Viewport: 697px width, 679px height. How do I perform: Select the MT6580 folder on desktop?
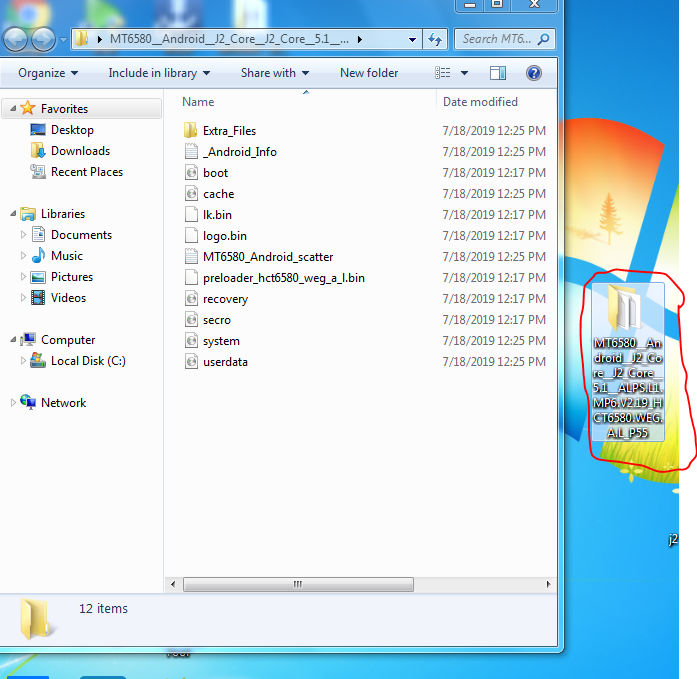point(627,361)
